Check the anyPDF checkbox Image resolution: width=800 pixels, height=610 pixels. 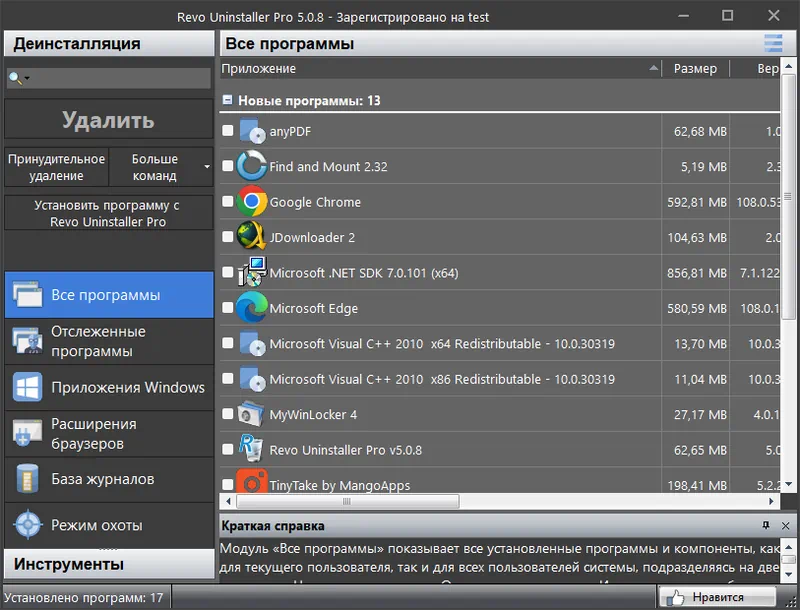click(x=228, y=131)
